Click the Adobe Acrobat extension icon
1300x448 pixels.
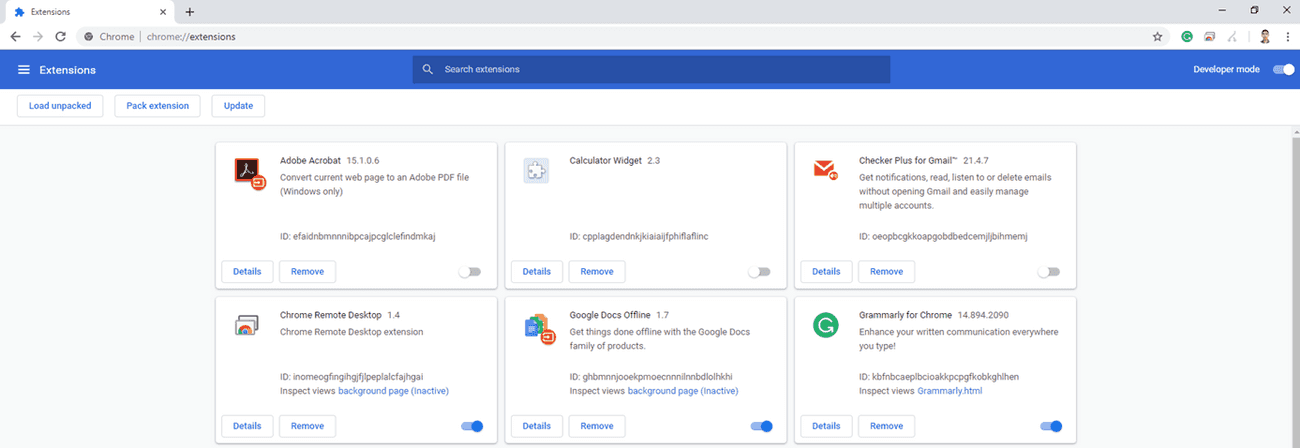249,174
